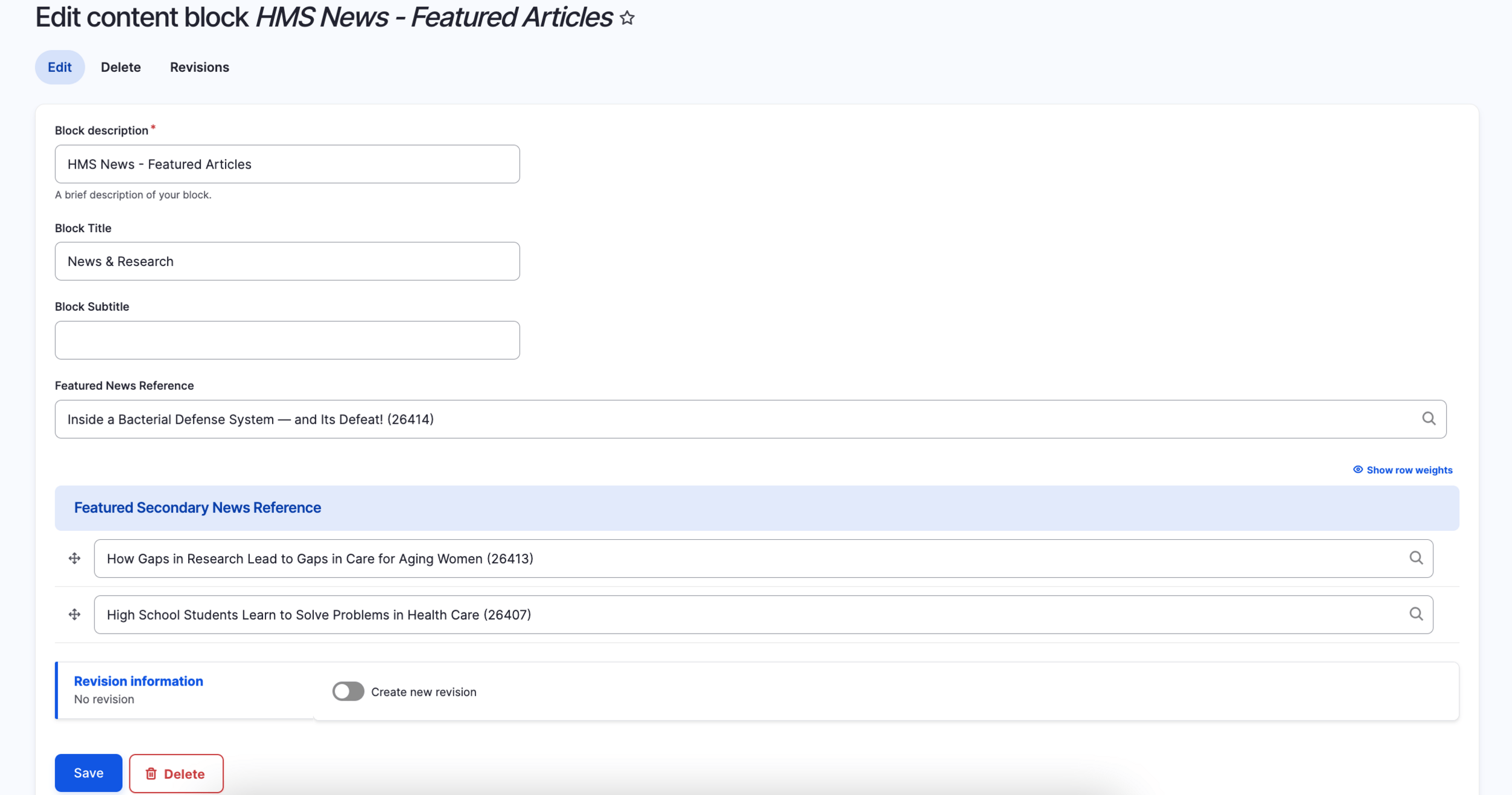Image resolution: width=1512 pixels, height=795 pixels.
Task: Enable the Create new revision toggle
Action: [x=348, y=692]
